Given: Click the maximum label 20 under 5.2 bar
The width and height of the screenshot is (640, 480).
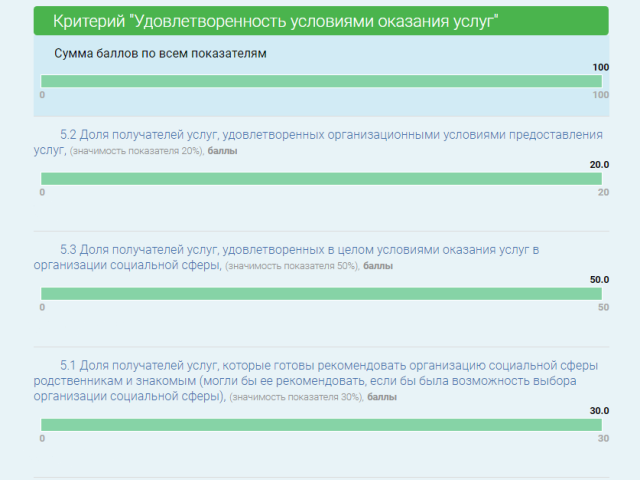Looking at the screenshot, I should [604, 193].
